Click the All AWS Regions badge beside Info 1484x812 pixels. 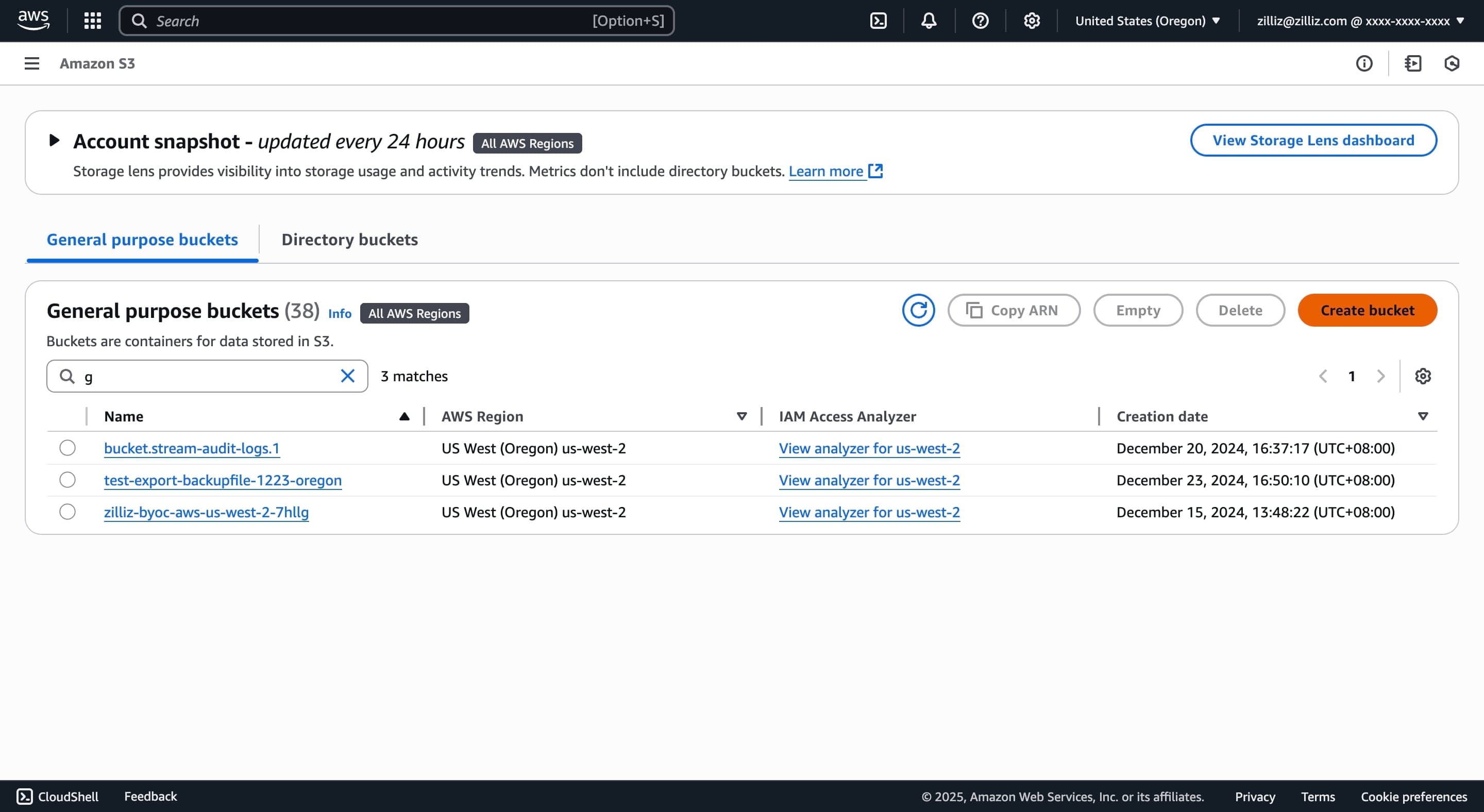click(415, 313)
